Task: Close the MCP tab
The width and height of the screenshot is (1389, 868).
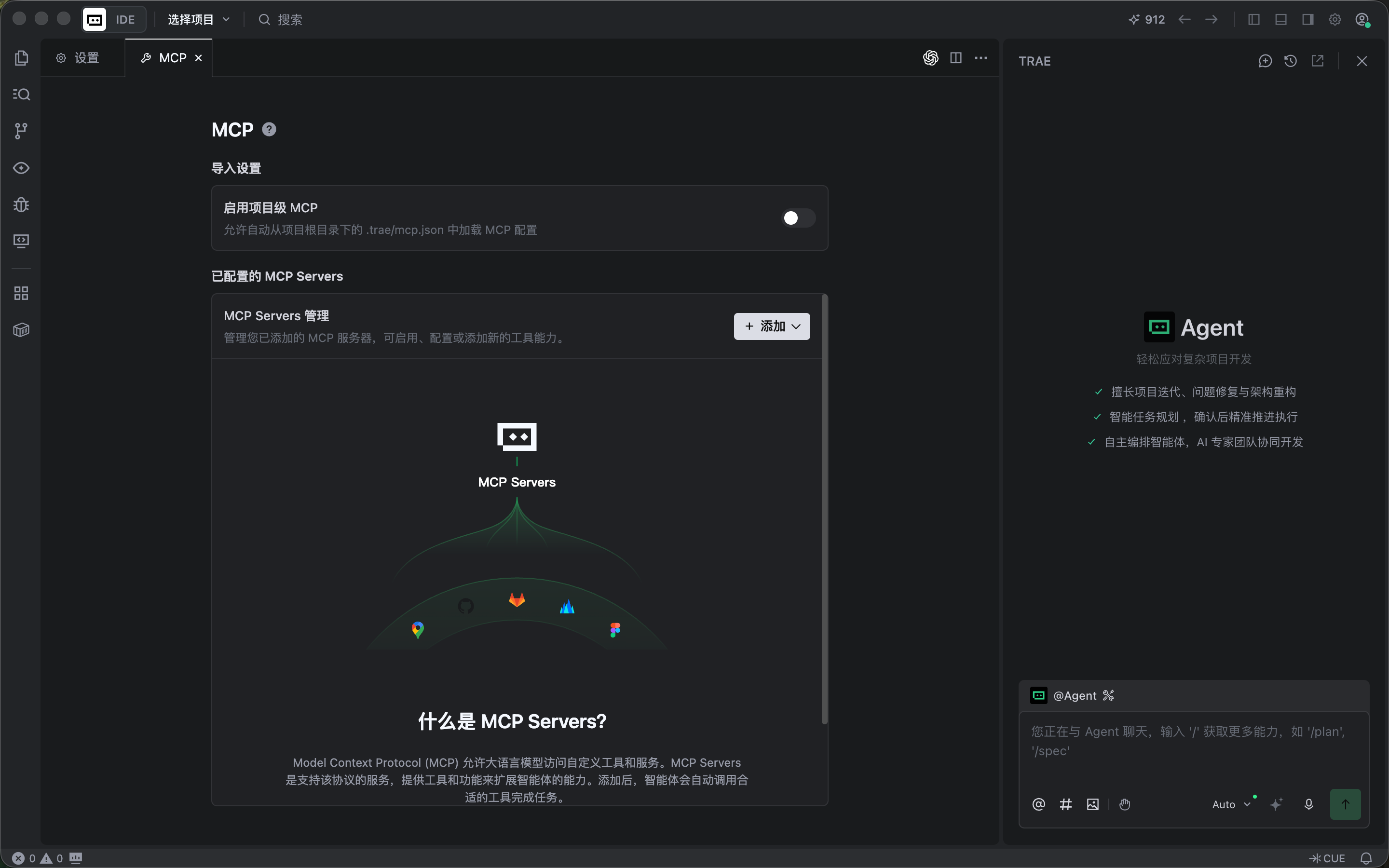Action: pos(199,58)
